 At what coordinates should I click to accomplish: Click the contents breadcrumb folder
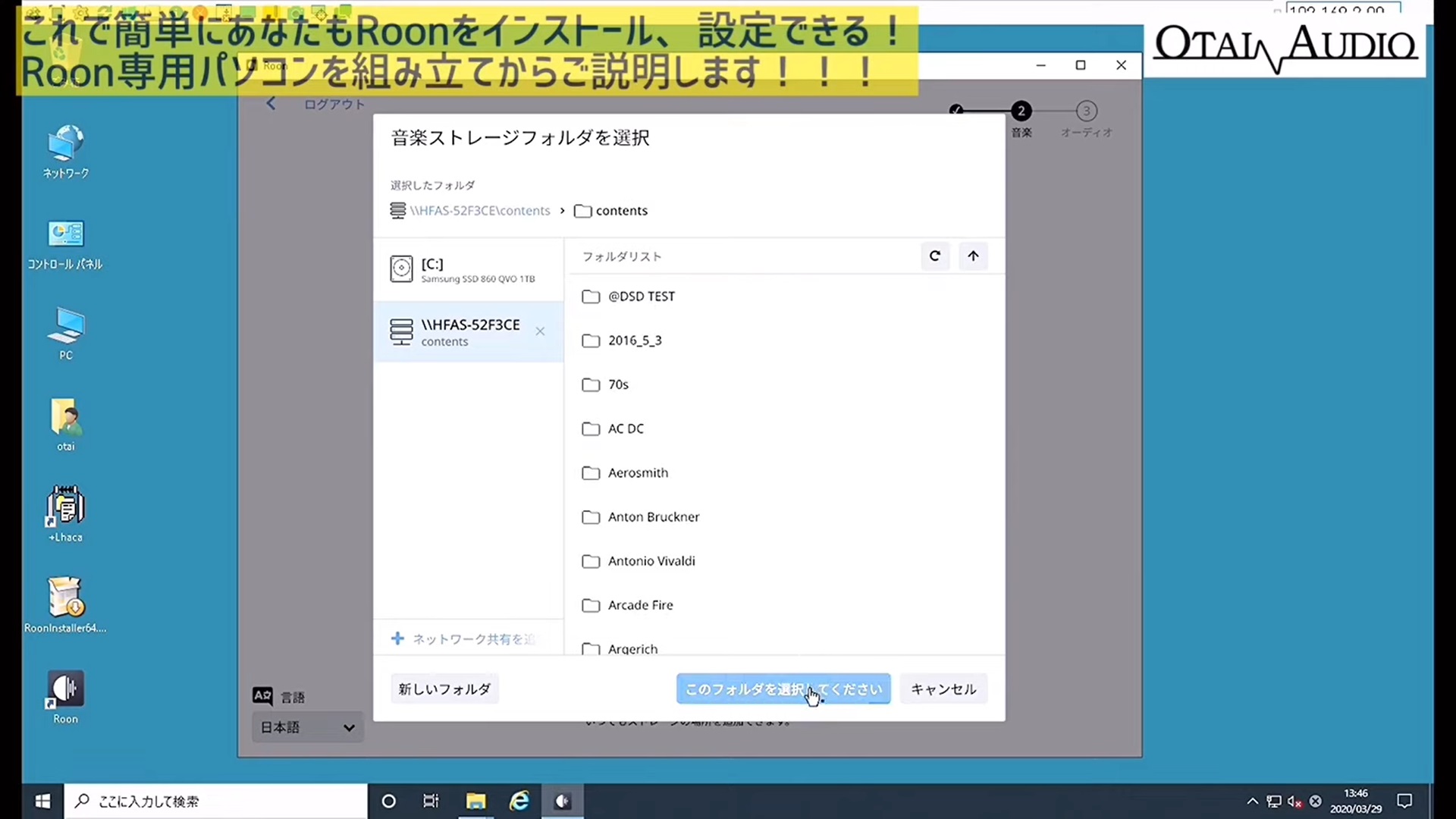pyautogui.click(x=611, y=211)
